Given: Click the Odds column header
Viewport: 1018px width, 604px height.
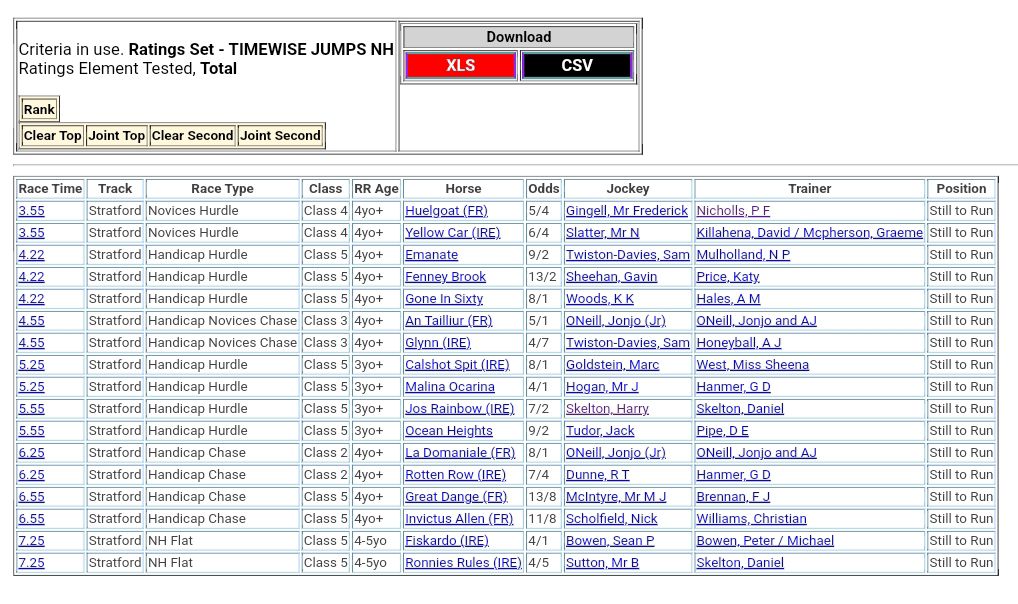Looking at the screenshot, I should point(544,189).
